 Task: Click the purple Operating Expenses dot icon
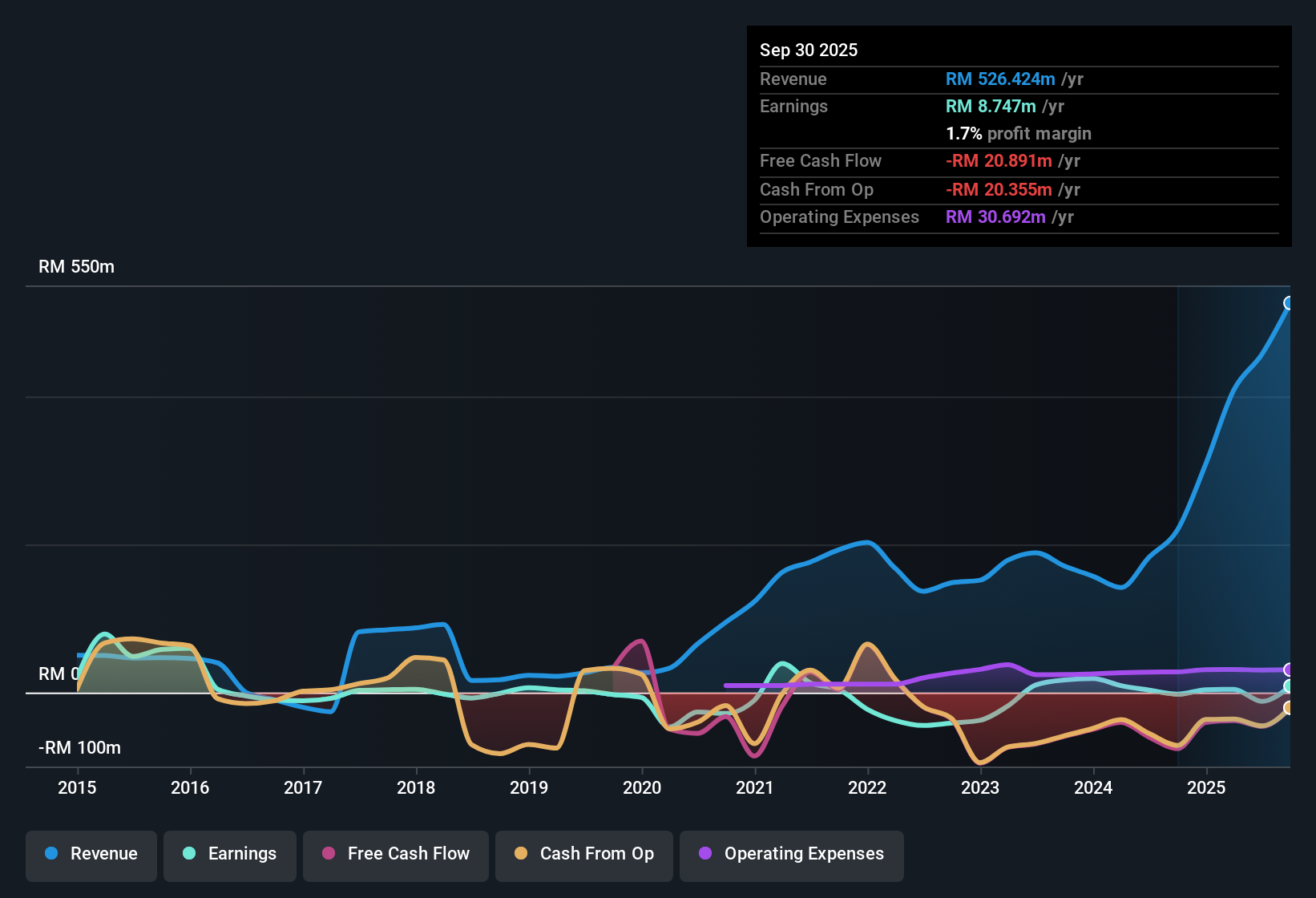point(705,854)
